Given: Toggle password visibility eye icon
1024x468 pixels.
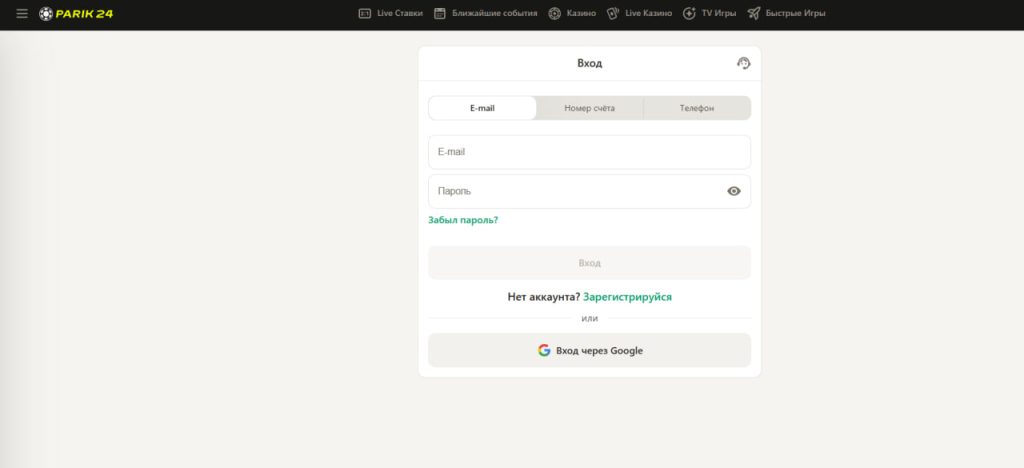Looking at the screenshot, I should coord(734,191).
